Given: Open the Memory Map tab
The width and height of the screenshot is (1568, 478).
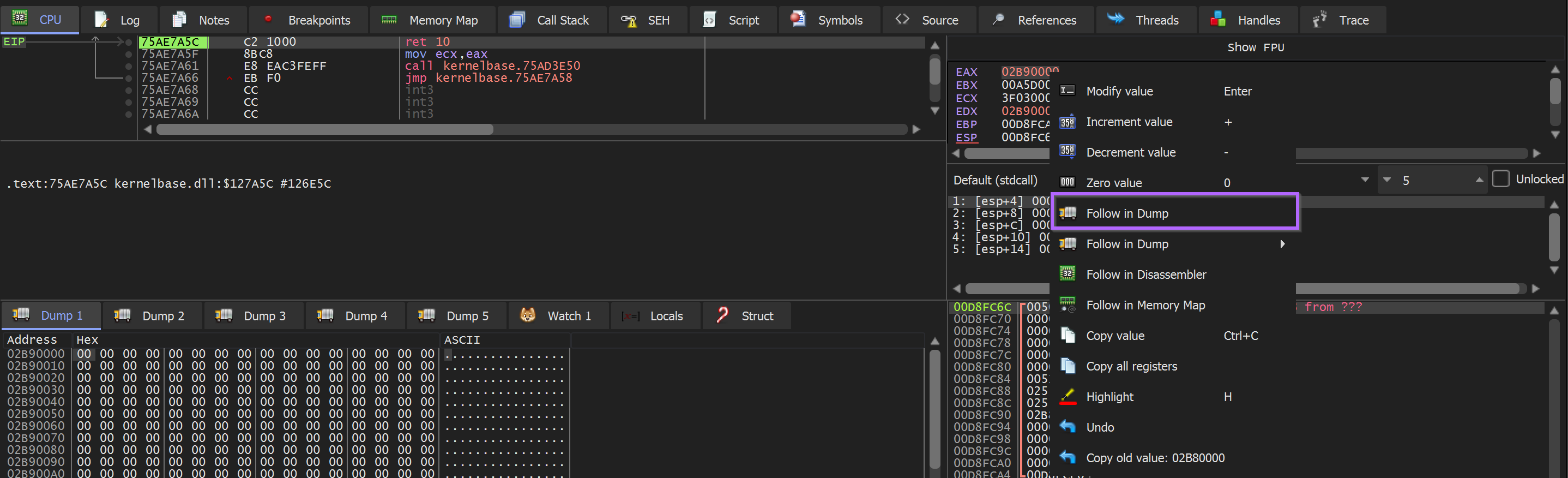Looking at the screenshot, I should coord(432,20).
